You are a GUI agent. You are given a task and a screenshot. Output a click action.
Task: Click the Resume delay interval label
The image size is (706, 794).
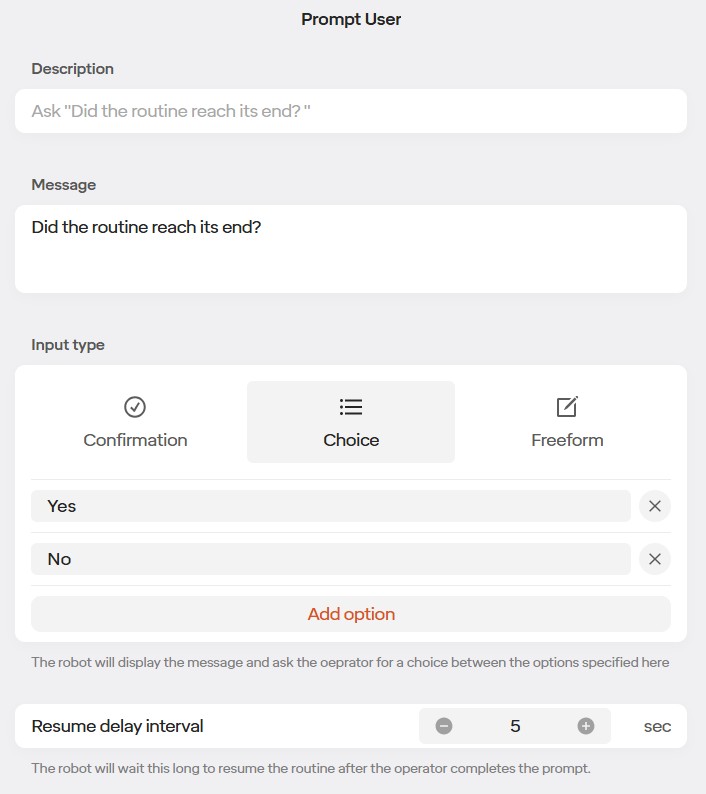click(117, 726)
